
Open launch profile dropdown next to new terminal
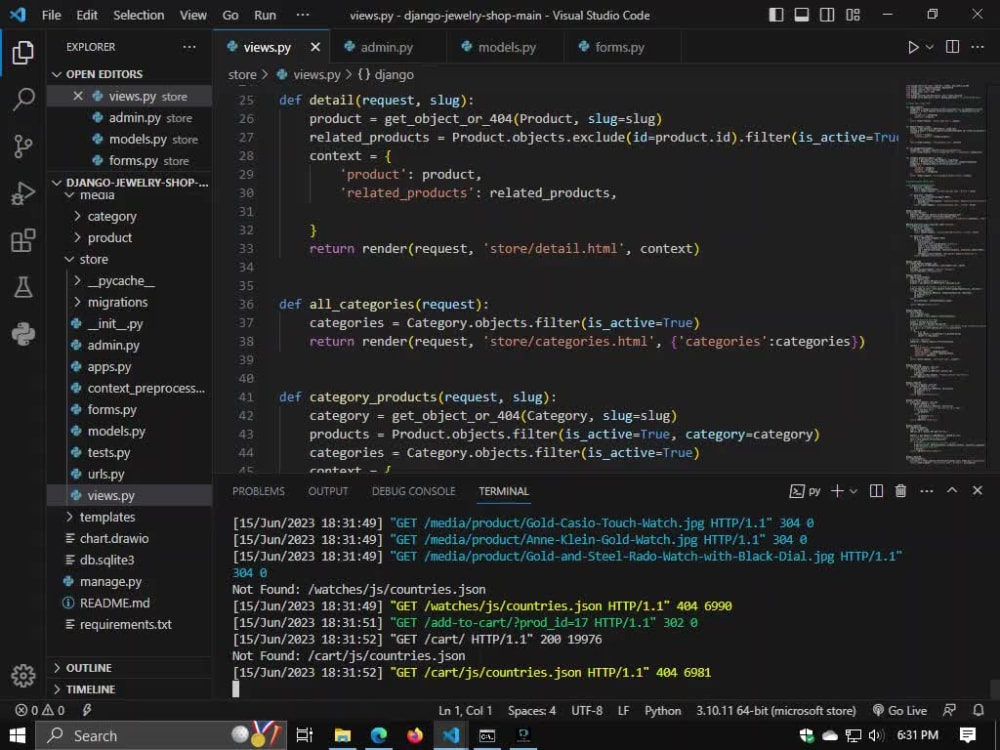click(x=853, y=491)
